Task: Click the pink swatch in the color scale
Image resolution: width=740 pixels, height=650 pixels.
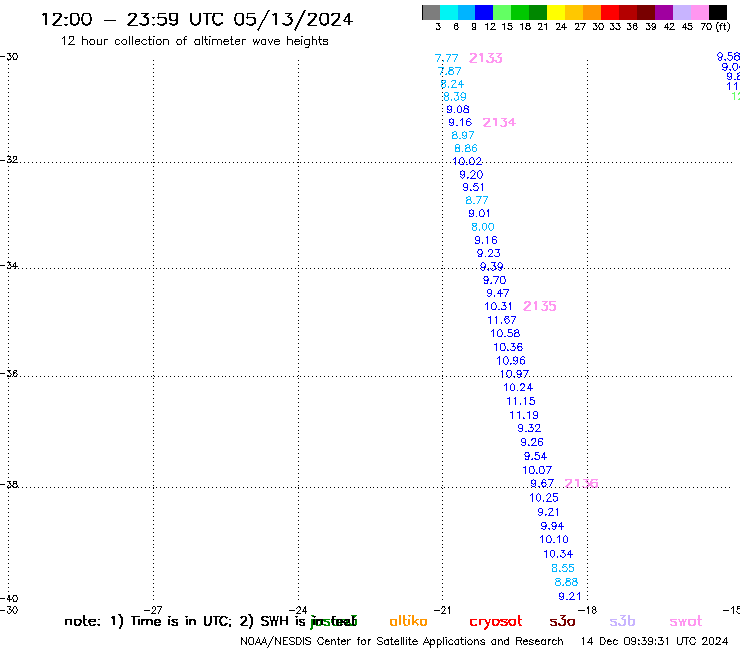Action: point(699,12)
